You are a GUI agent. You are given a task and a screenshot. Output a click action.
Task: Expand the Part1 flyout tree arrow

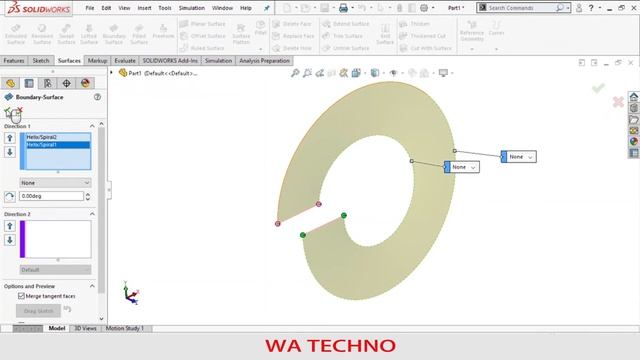pyautogui.click(x=111, y=73)
